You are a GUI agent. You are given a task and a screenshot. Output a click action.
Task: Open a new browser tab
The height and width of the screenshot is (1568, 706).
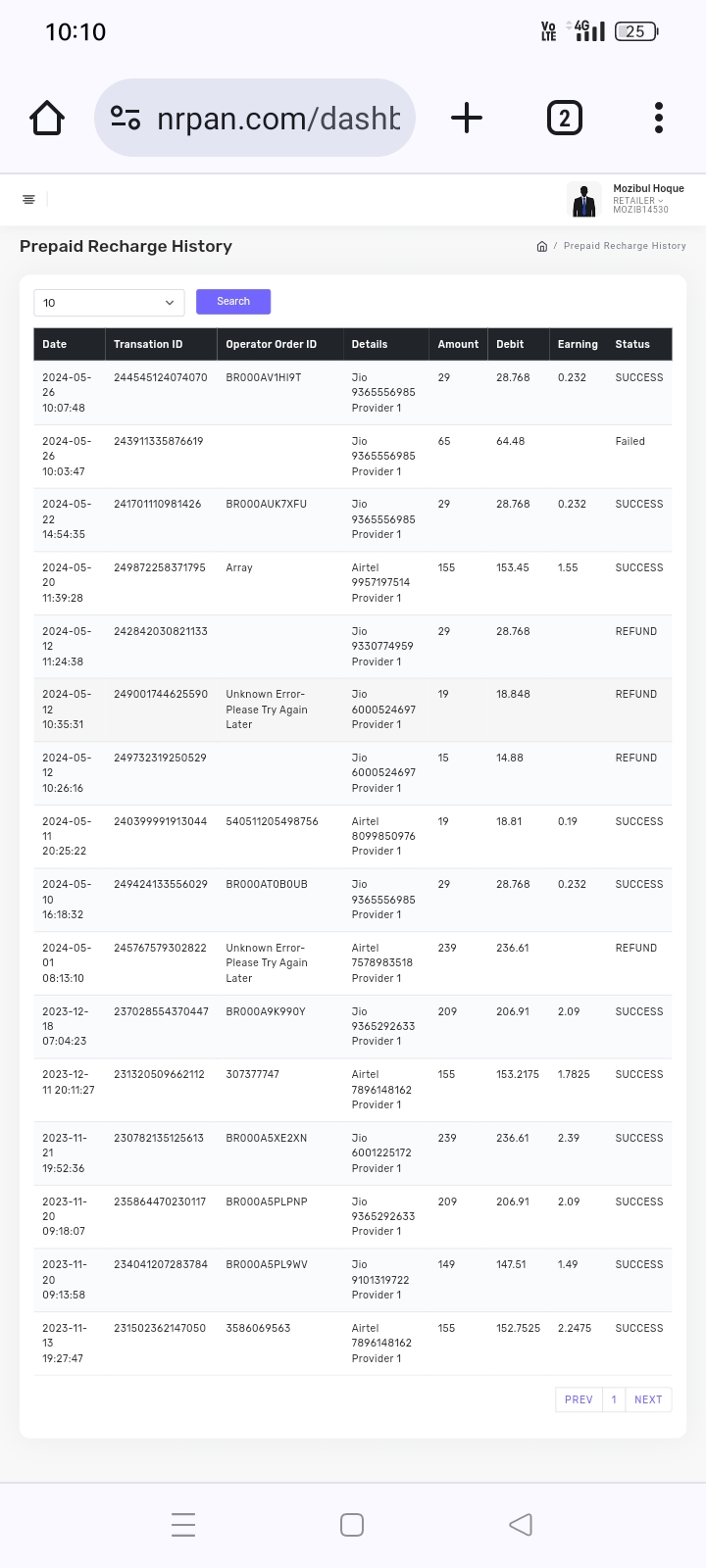[x=467, y=119]
